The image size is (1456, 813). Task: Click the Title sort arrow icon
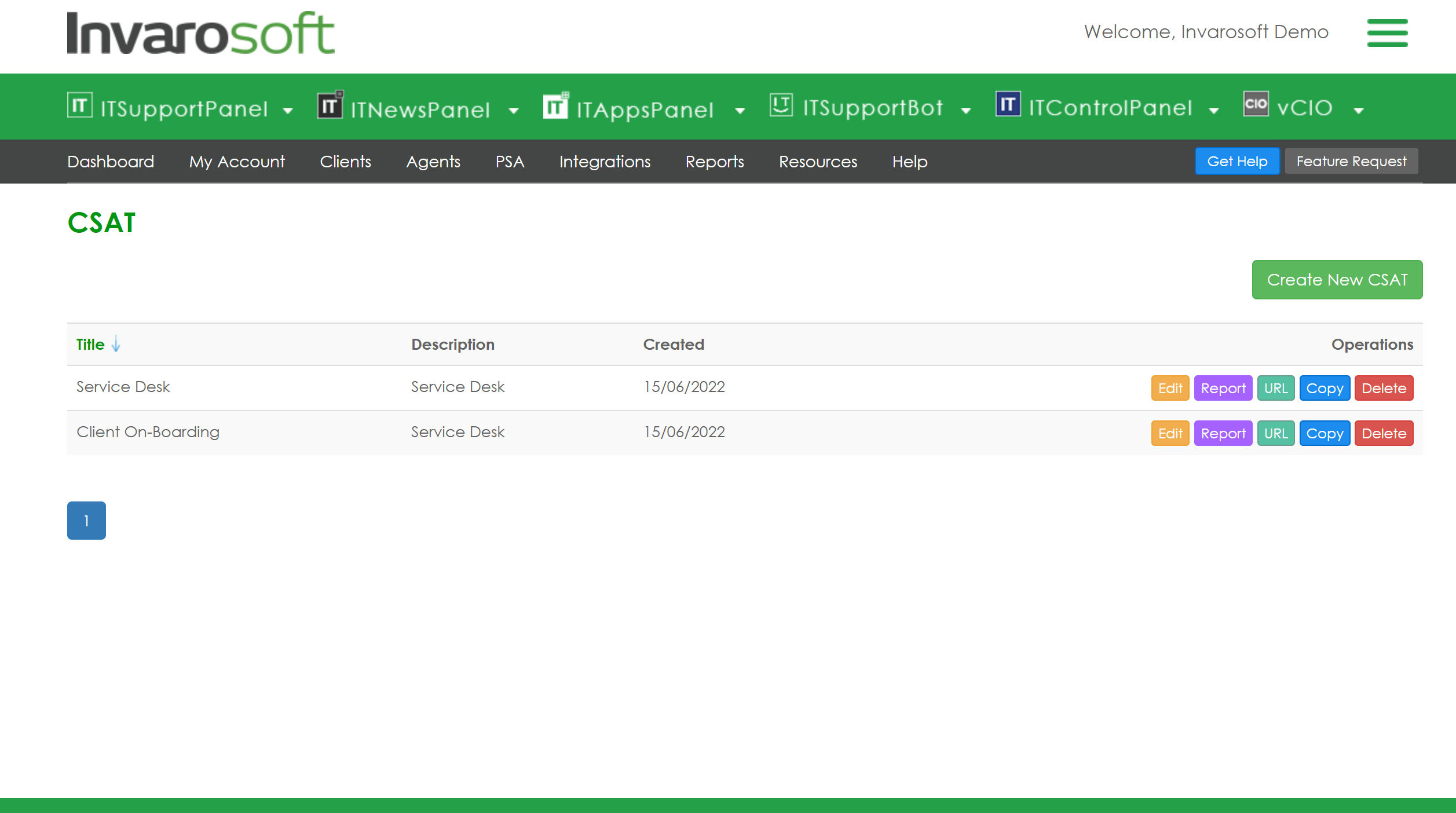click(116, 344)
